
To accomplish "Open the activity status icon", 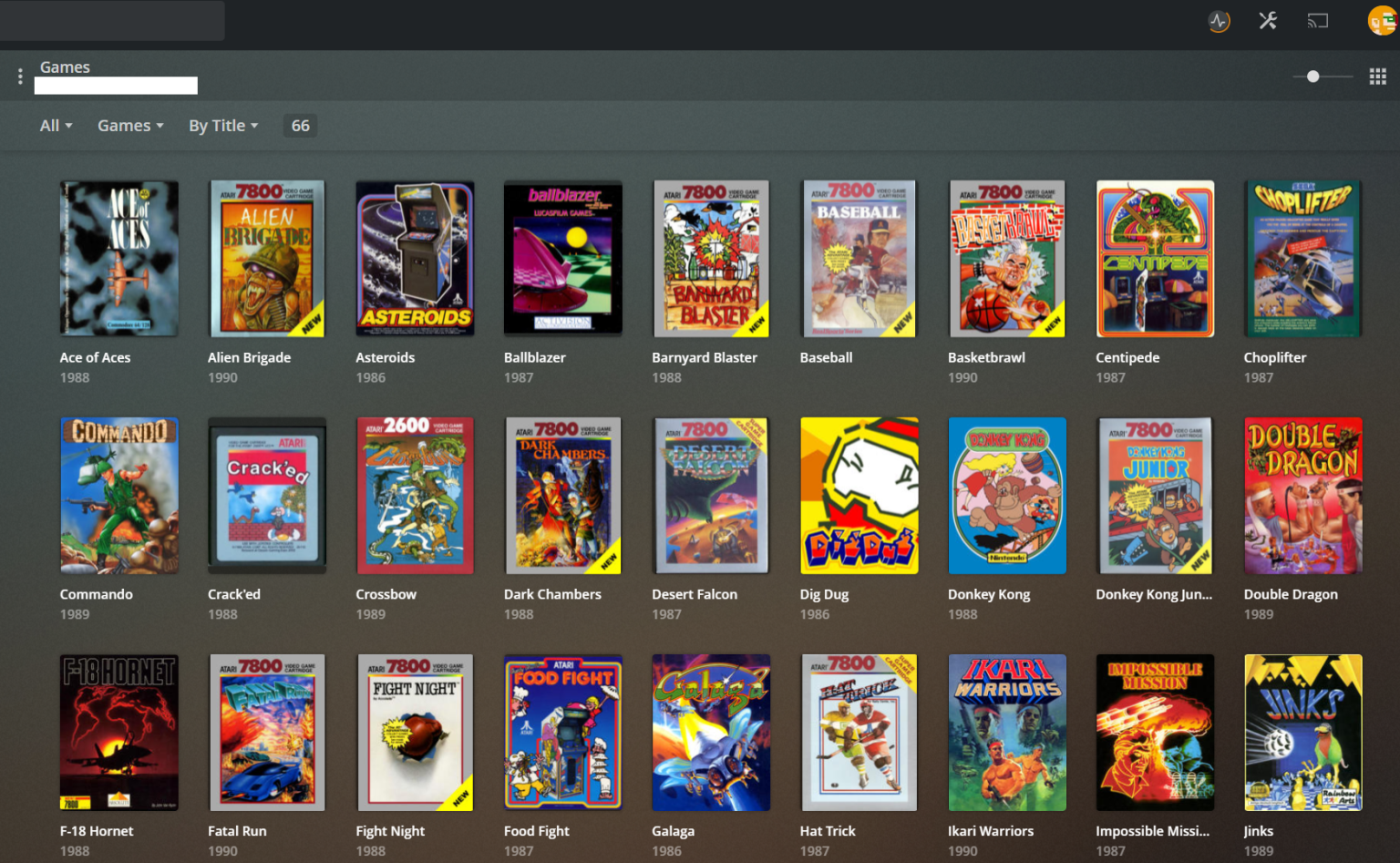I will [1219, 20].
